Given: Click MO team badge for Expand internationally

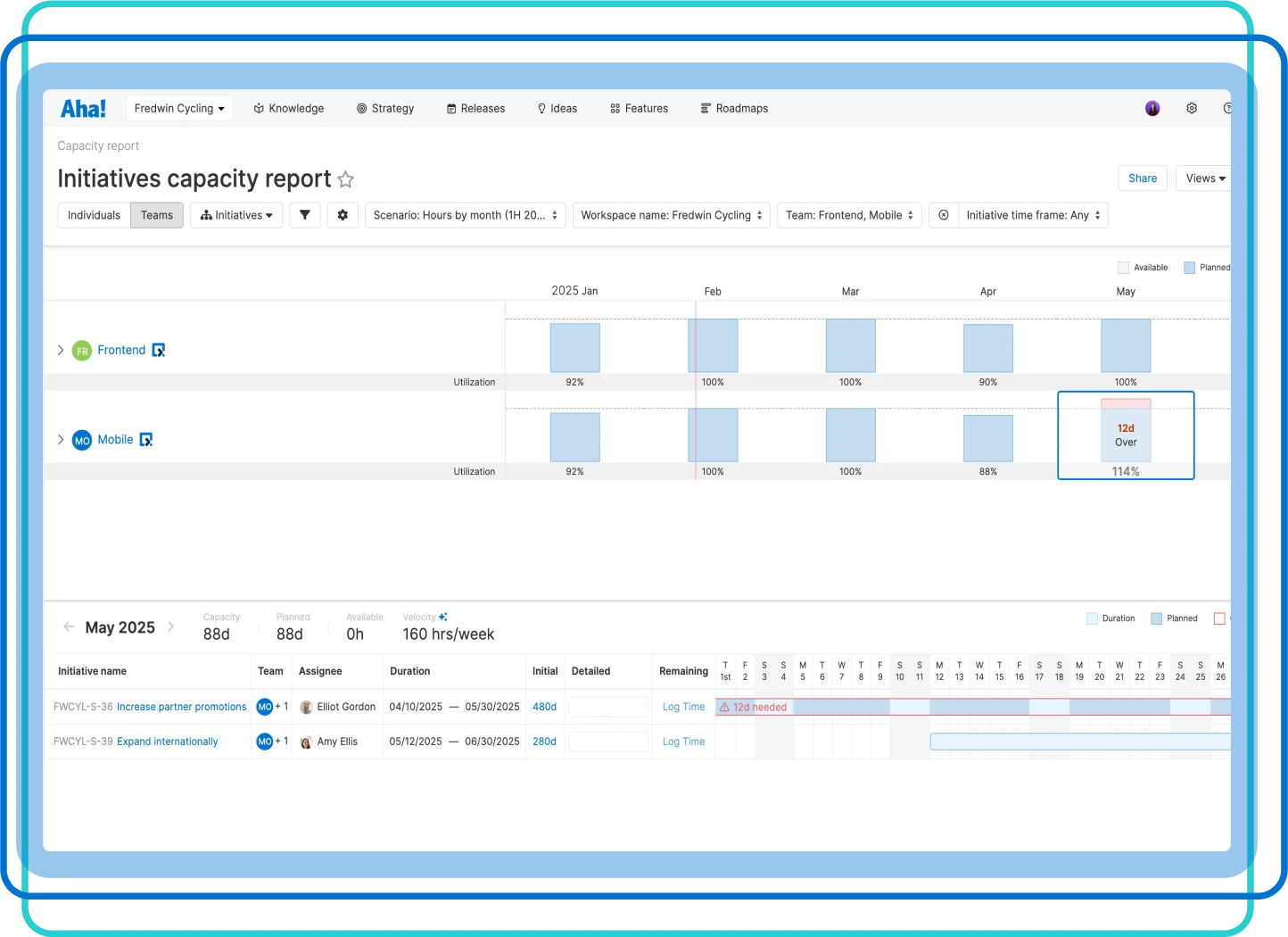Looking at the screenshot, I should point(265,742).
